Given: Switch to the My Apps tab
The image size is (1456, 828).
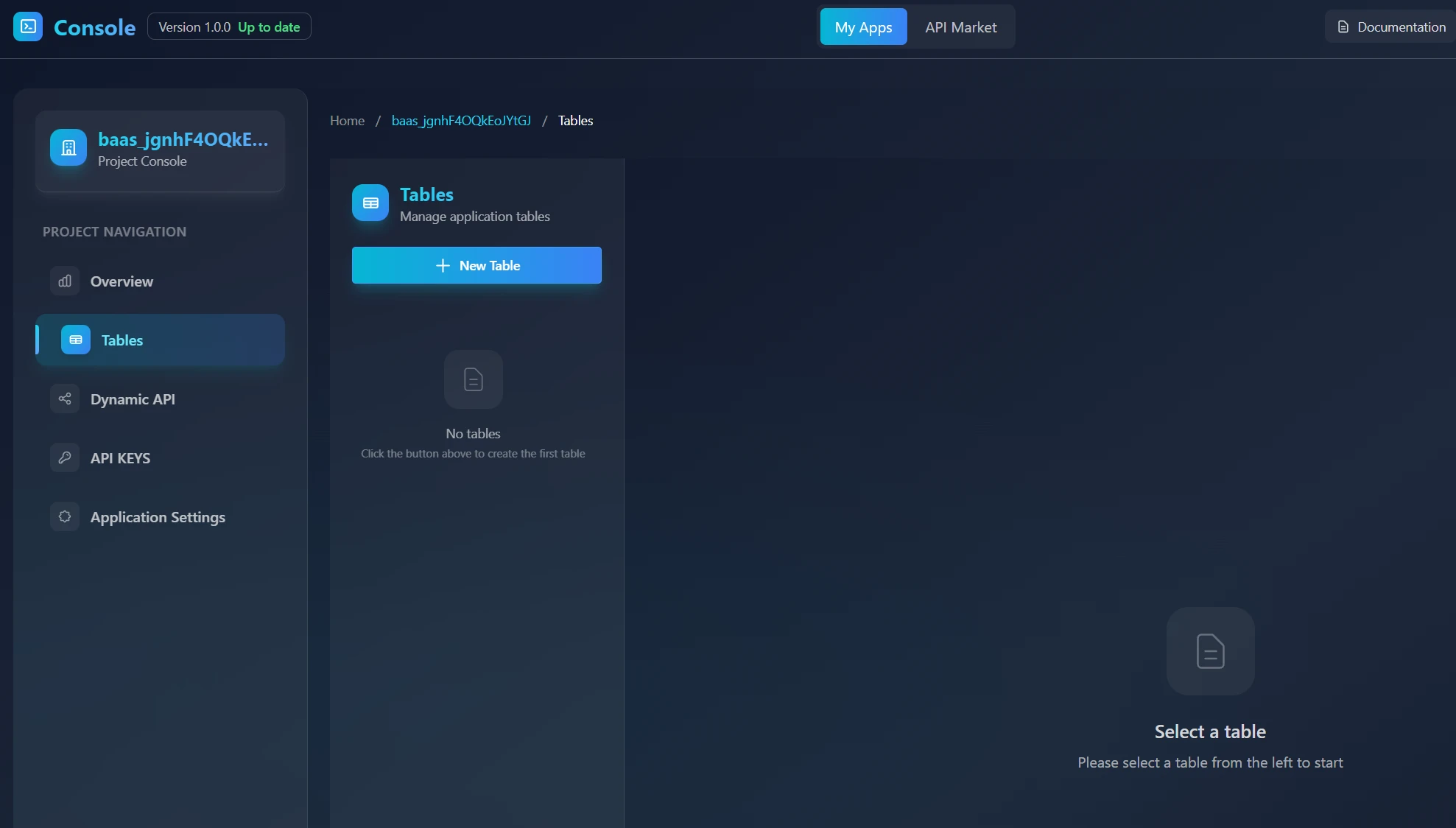Looking at the screenshot, I should tap(863, 27).
